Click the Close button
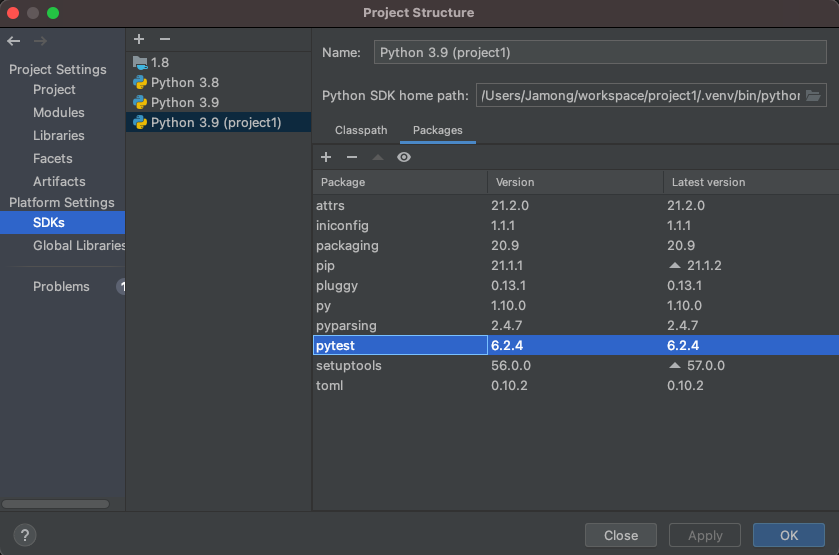 [x=621, y=535]
